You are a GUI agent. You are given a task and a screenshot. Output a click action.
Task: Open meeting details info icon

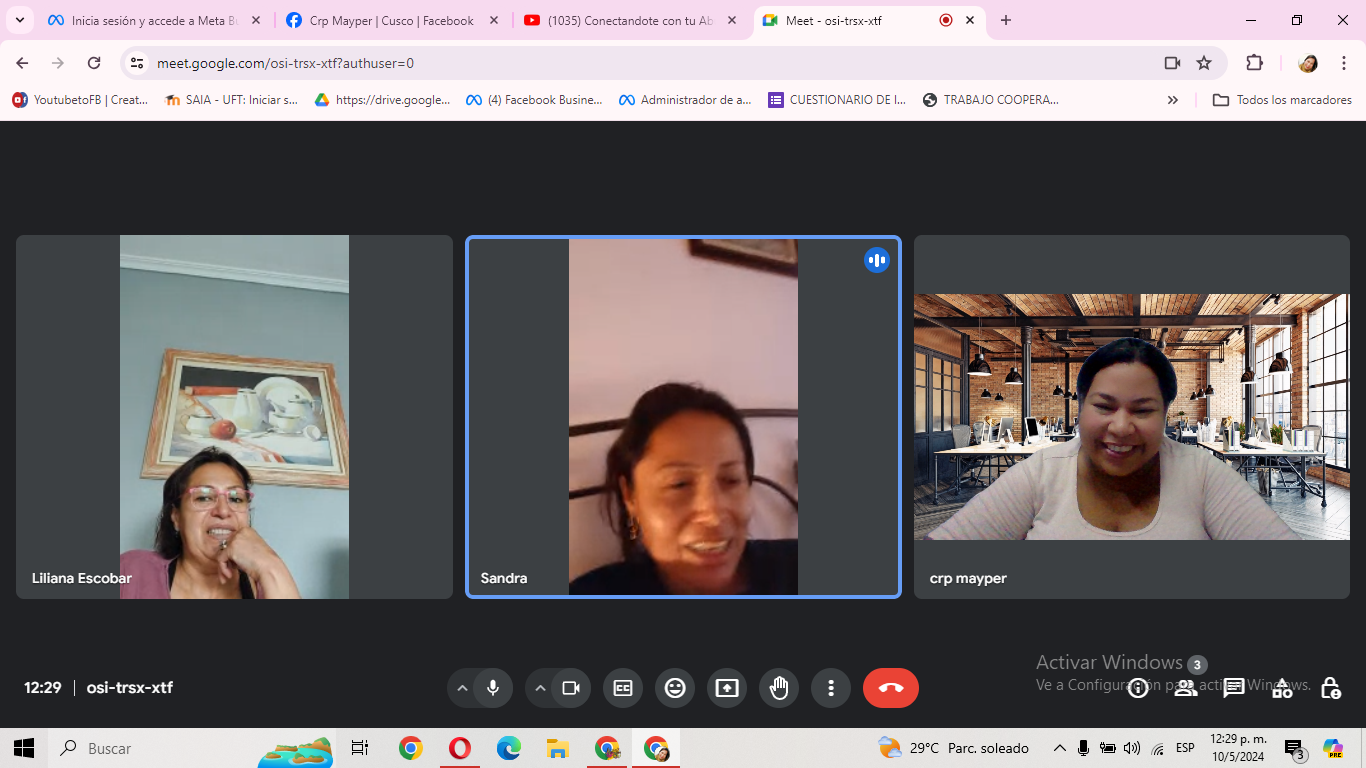click(1138, 688)
